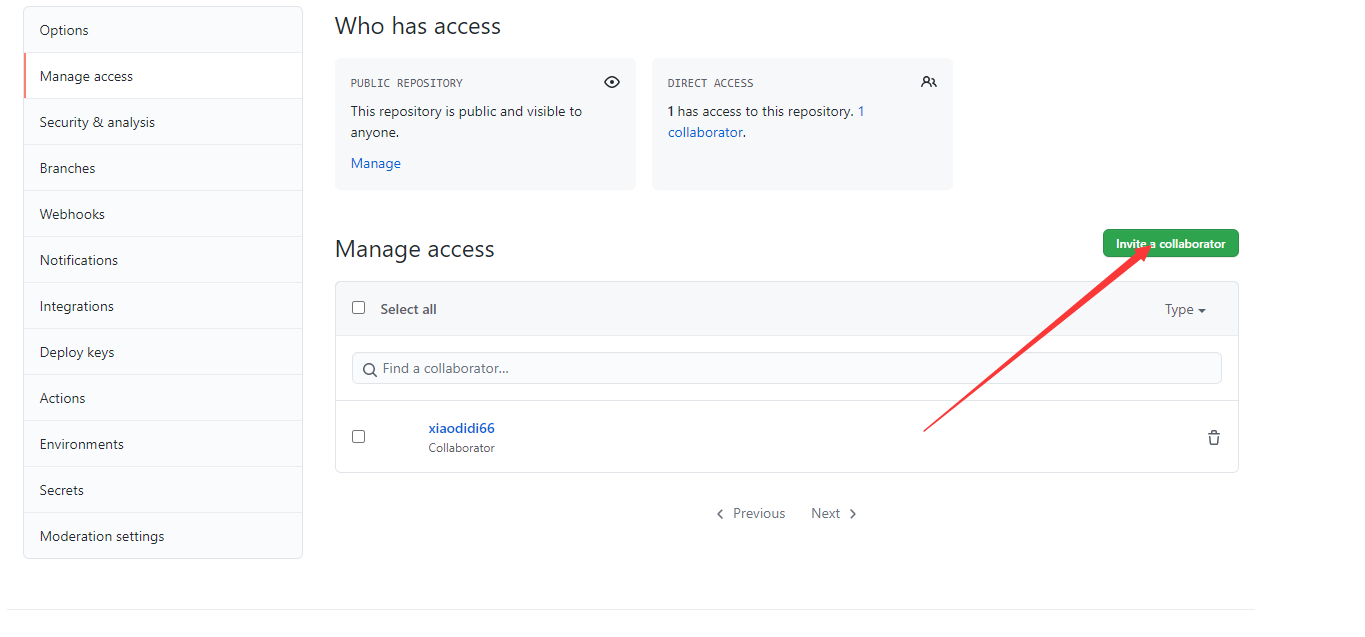Open the Branches settings section
Image resolution: width=1365 pixels, height=637 pixels.
[x=68, y=168]
